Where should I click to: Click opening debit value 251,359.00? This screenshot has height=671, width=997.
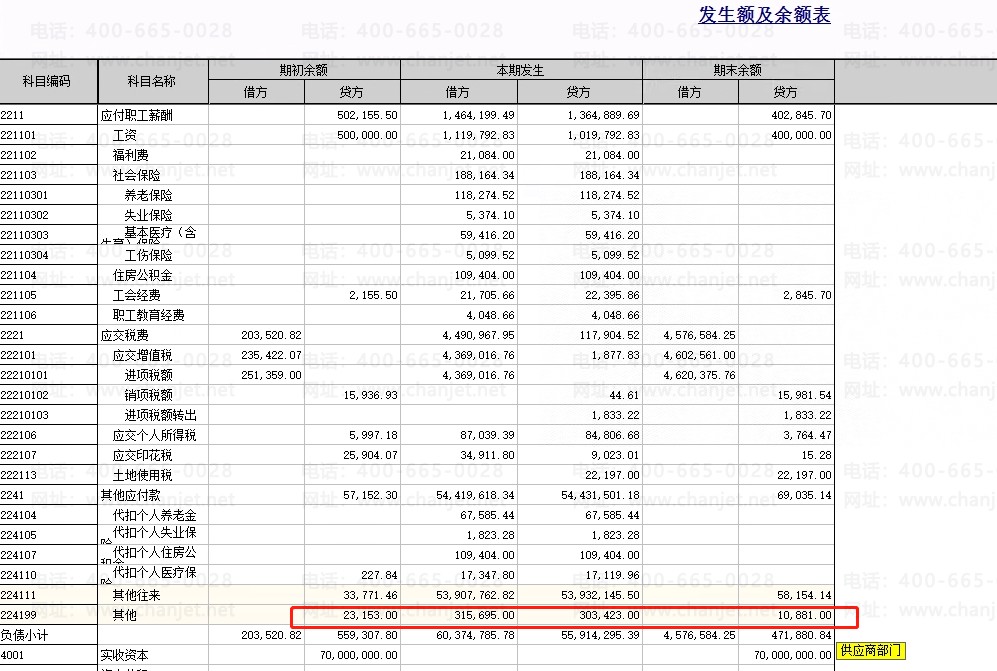click(x=272, y=375)
